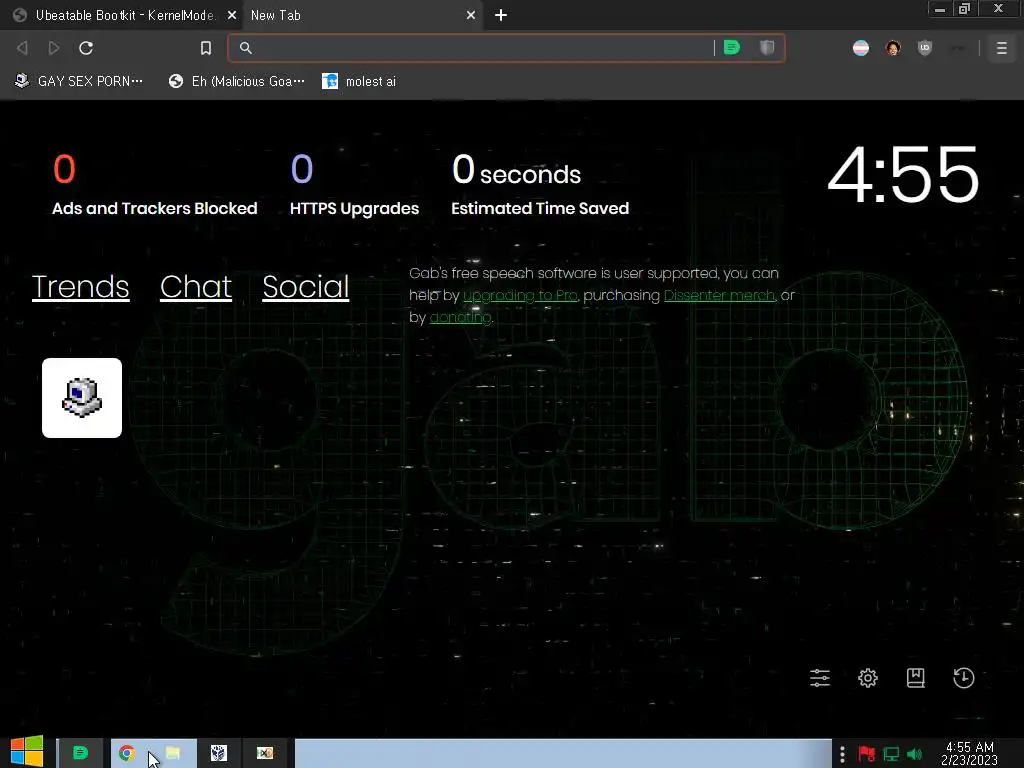Click the Estimated Time Saved stat
This screenshot has height=768, width=1024.
click(540, 185)
